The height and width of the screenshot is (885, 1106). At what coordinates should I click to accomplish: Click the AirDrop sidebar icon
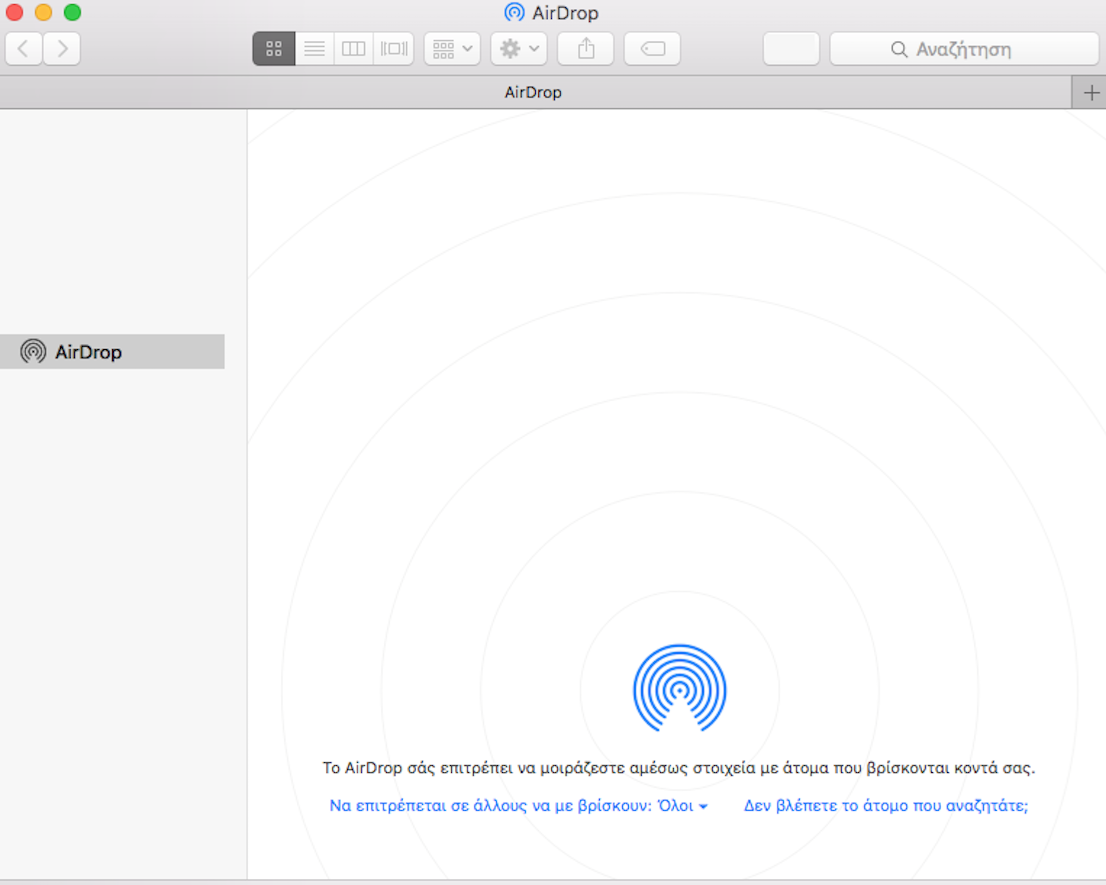click(x=33, y=351)
